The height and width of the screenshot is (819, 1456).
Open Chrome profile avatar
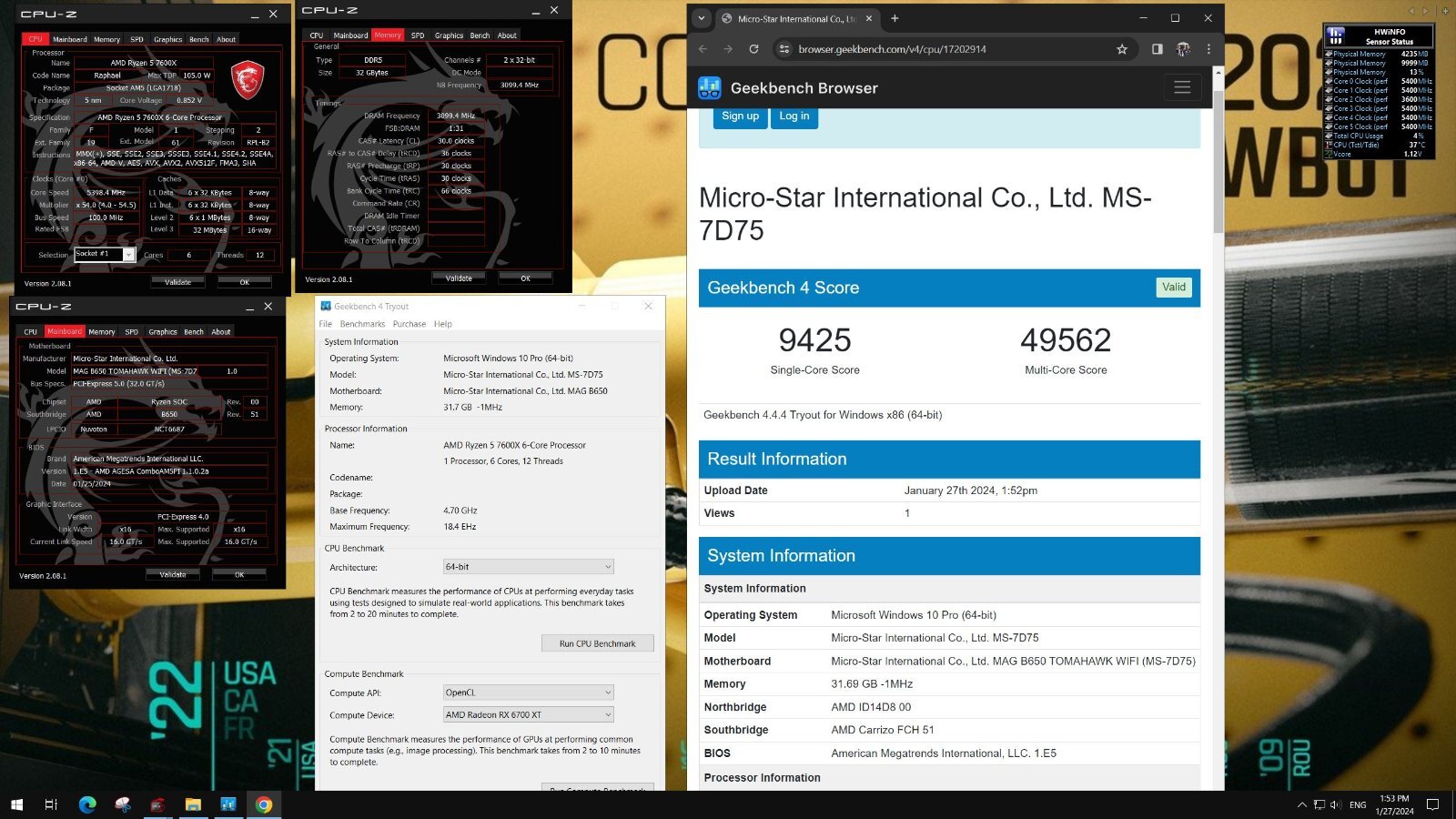pos(1183,49)
